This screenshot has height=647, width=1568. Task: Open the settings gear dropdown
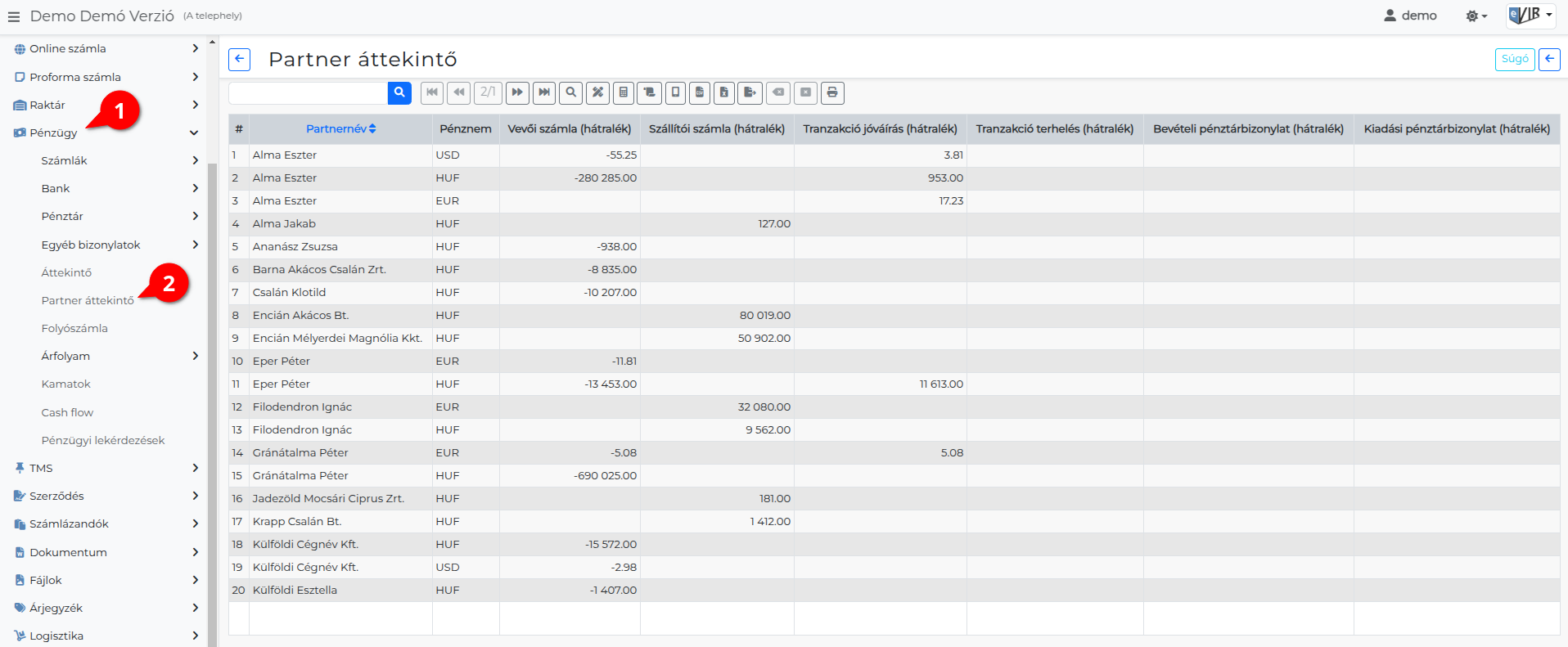1476,16
